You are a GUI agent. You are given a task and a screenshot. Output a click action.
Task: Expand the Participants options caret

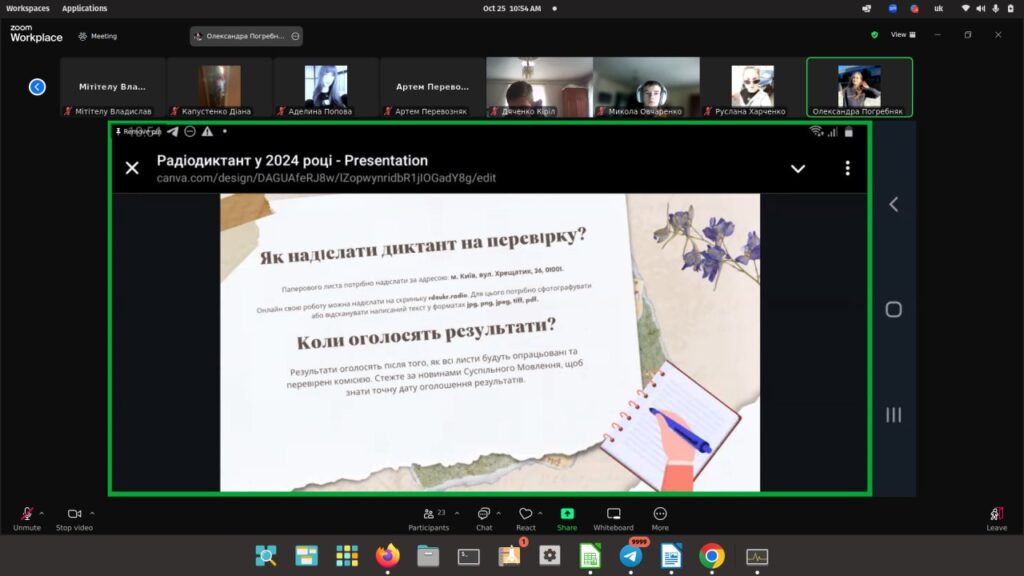click(456, 513)
